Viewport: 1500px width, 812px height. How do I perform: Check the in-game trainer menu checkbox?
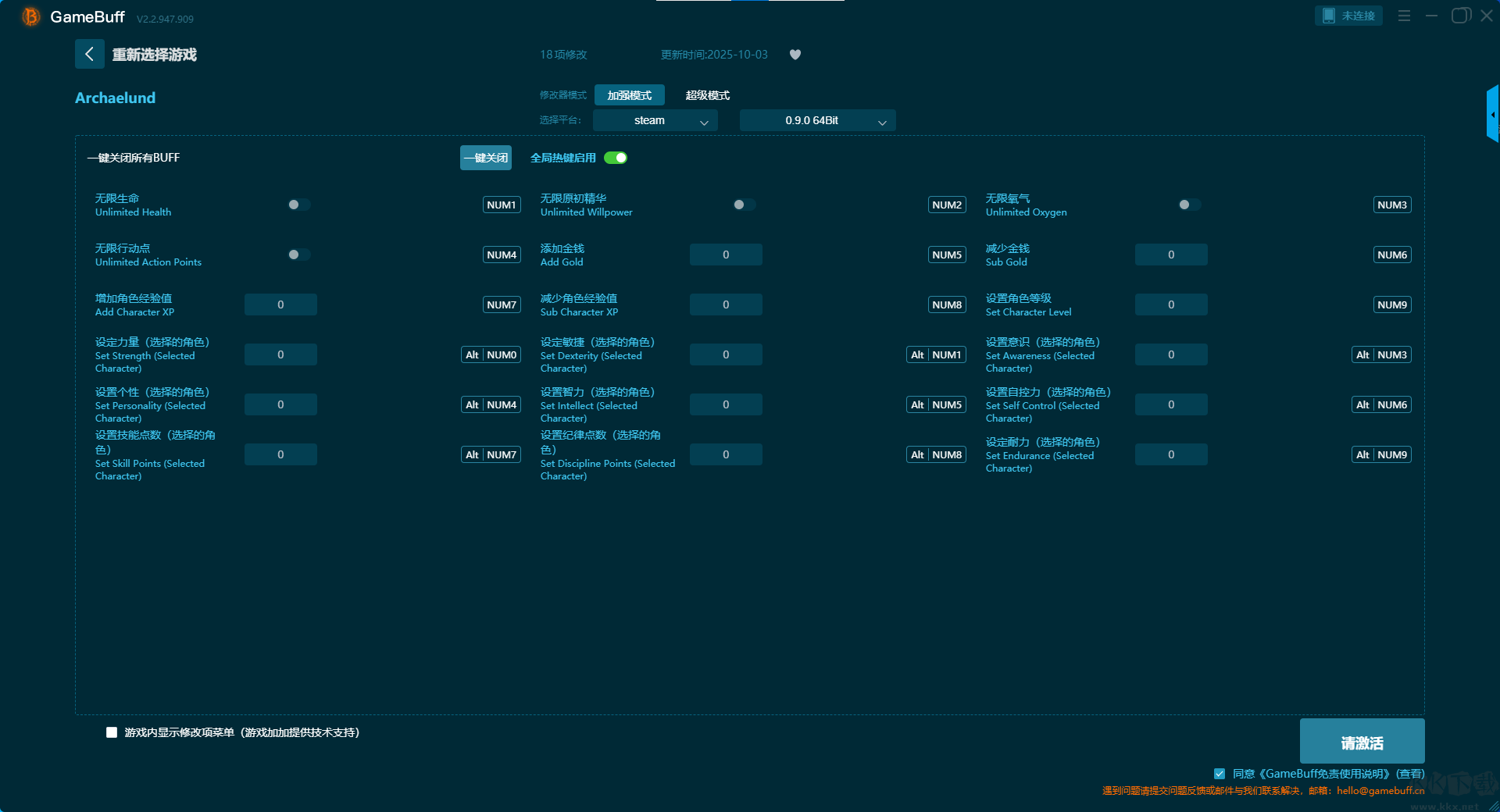(x=112, y=732)
